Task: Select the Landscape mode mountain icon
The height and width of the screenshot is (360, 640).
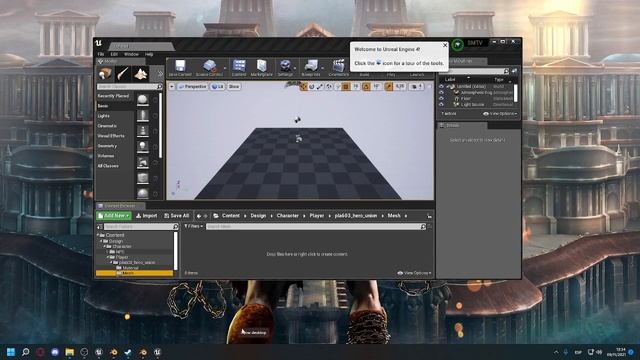Action: (141, 74)
